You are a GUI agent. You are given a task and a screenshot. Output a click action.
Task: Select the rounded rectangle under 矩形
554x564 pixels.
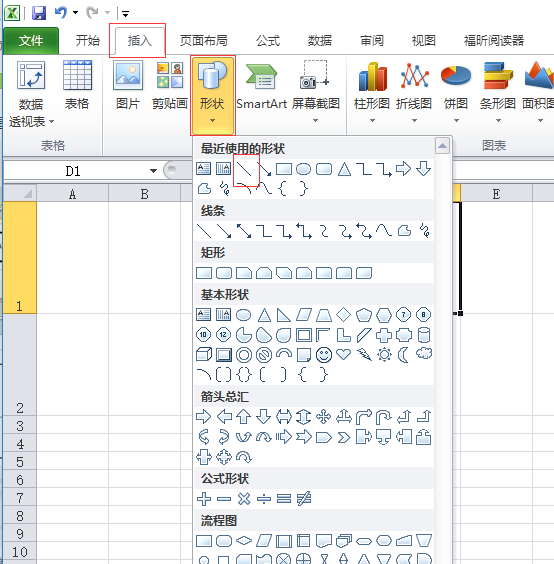224,273
